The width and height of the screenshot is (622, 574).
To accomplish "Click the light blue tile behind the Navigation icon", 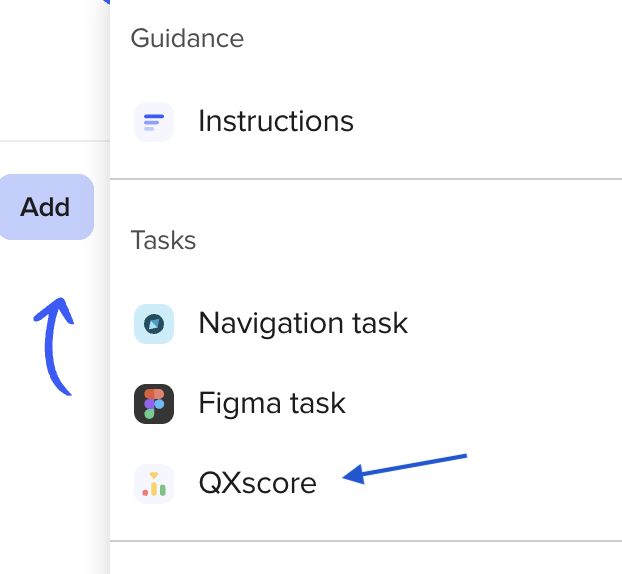I will tap(154, 324).
